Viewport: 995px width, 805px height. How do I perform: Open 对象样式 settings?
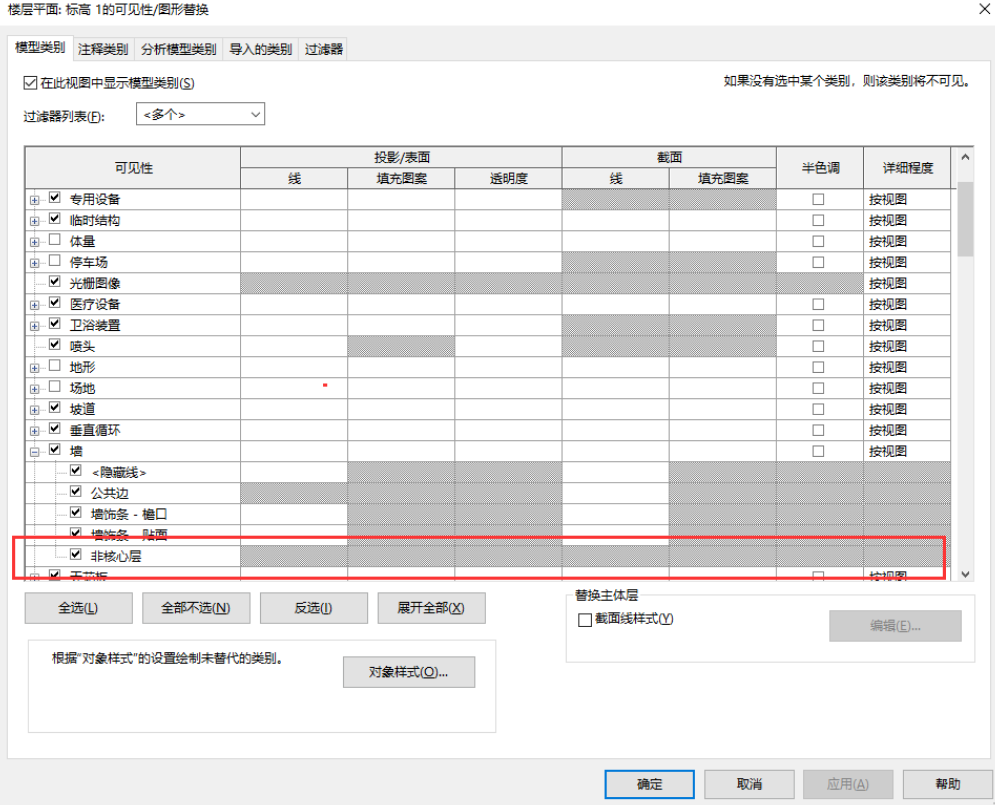[409, 672]
